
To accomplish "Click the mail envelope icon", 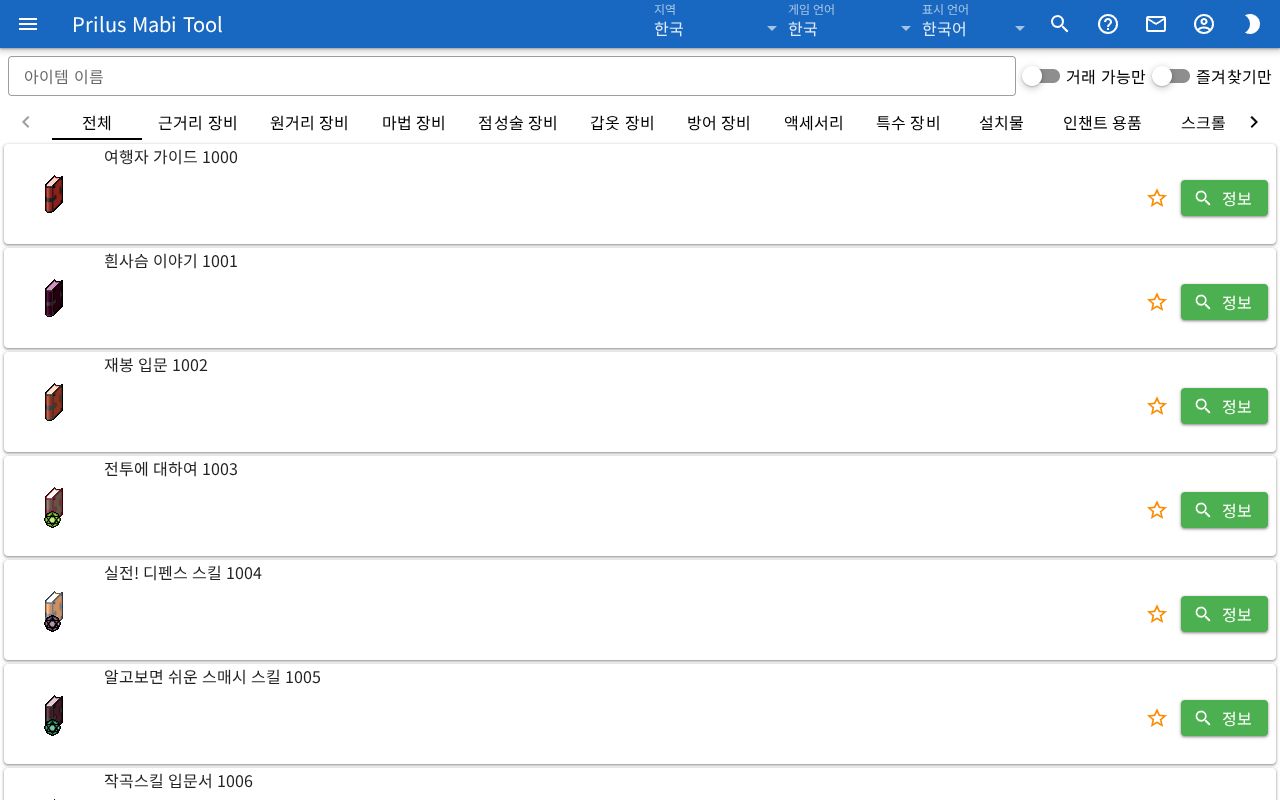I will click(1156, 24).
